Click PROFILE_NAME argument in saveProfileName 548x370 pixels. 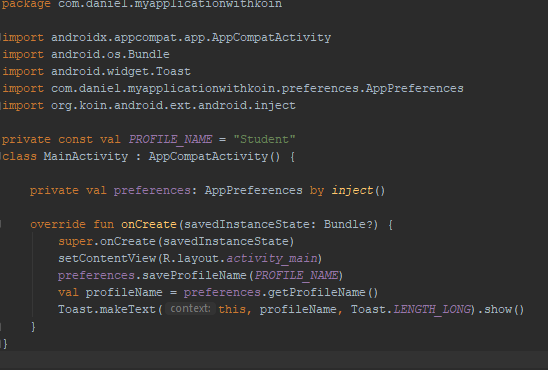[x=296, y=275]
